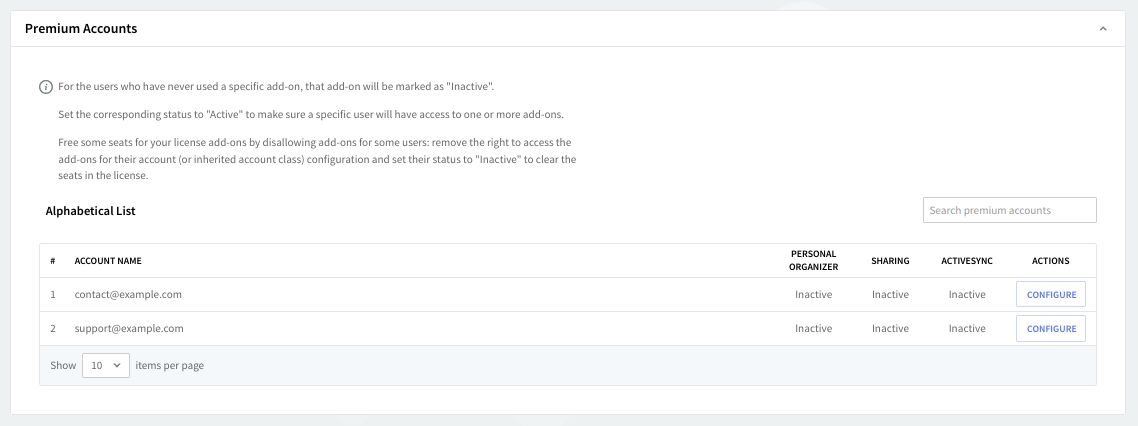Select the contact@example.com account name

pyautogui.click(x=128, y=295)
